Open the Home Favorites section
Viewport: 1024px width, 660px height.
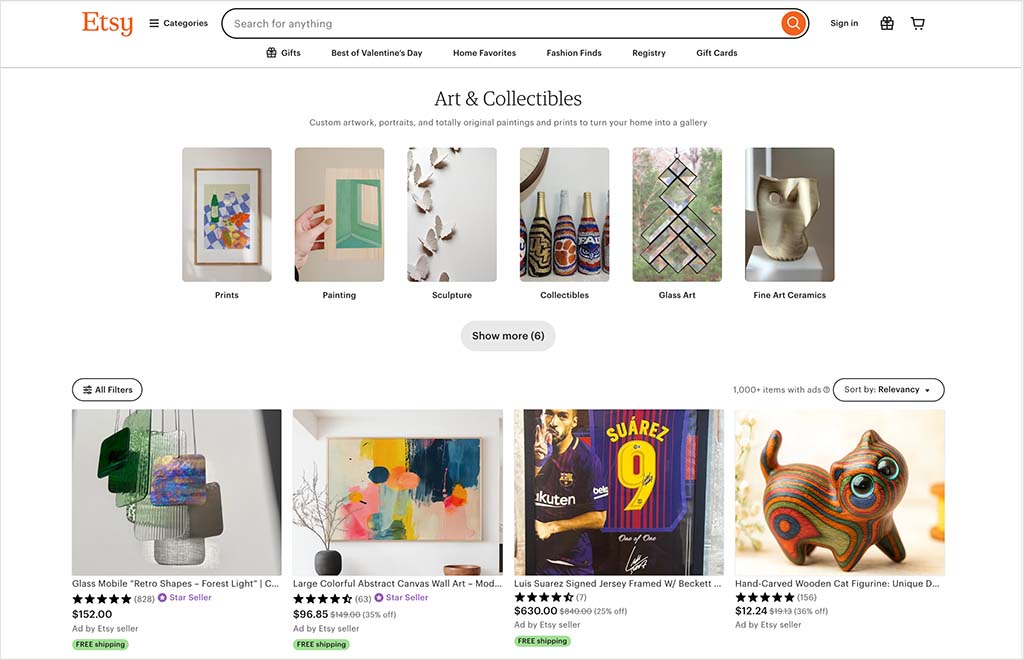(484, 52)
